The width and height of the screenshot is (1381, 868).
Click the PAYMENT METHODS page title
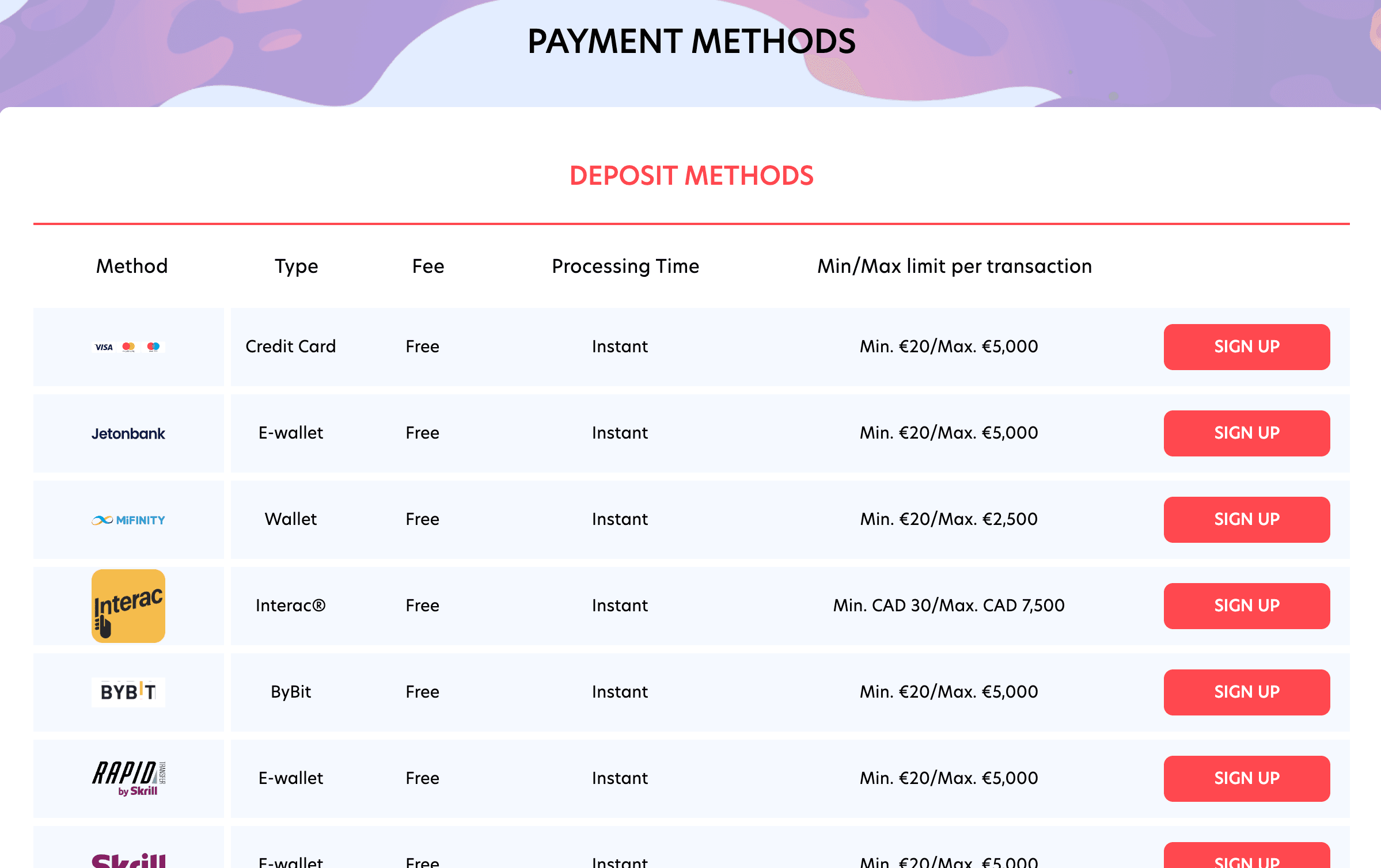tap(691, 40)
